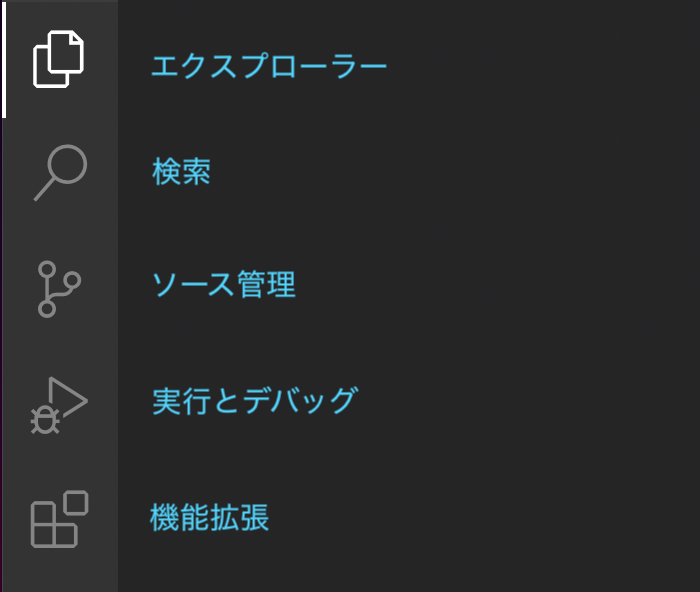Choose the blue text reading 検索
Image resolution: width=700 pixels, height=592 pixels.
tap(181, 171)
